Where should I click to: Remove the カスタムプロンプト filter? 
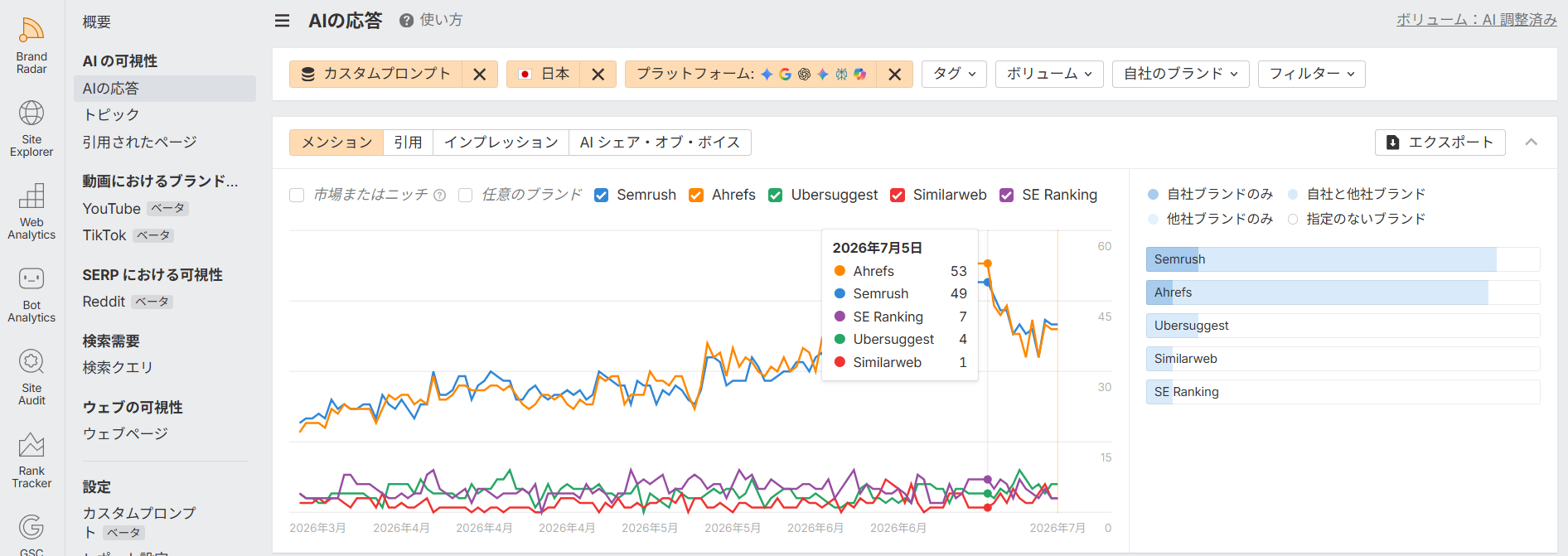479,75
